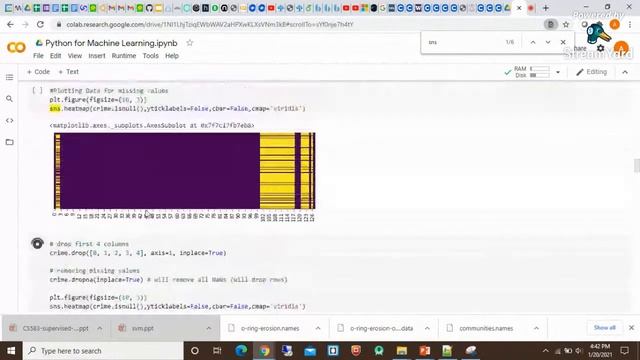Add a new Code cell

38,72
